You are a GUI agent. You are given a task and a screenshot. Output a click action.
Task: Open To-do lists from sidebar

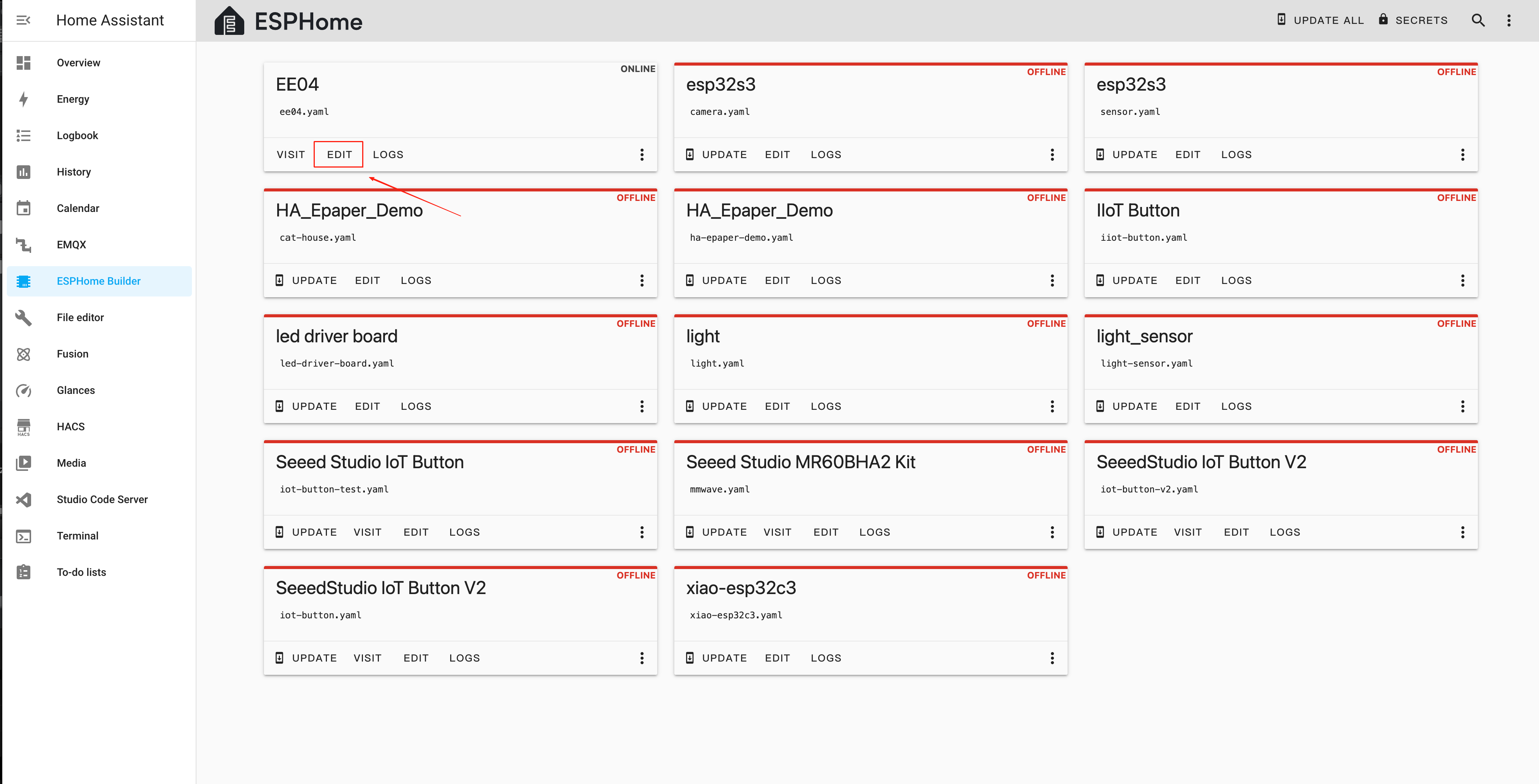[x=81, y=572]
